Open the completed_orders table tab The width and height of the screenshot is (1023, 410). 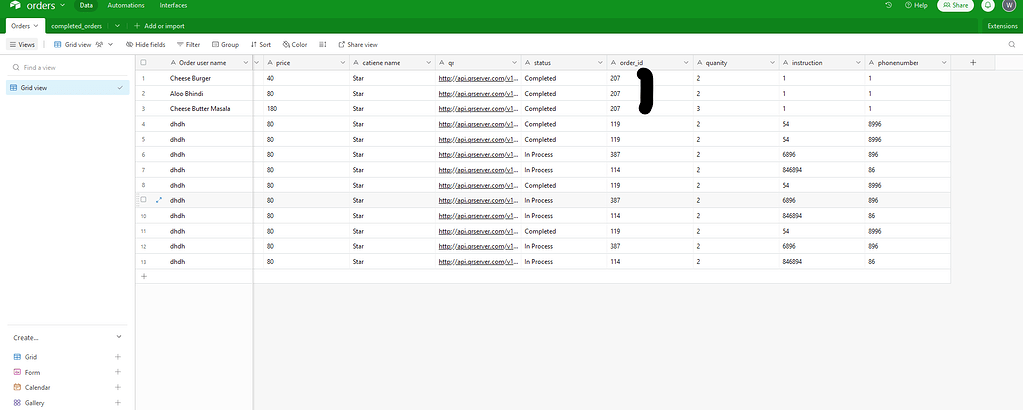pos(77,26)
